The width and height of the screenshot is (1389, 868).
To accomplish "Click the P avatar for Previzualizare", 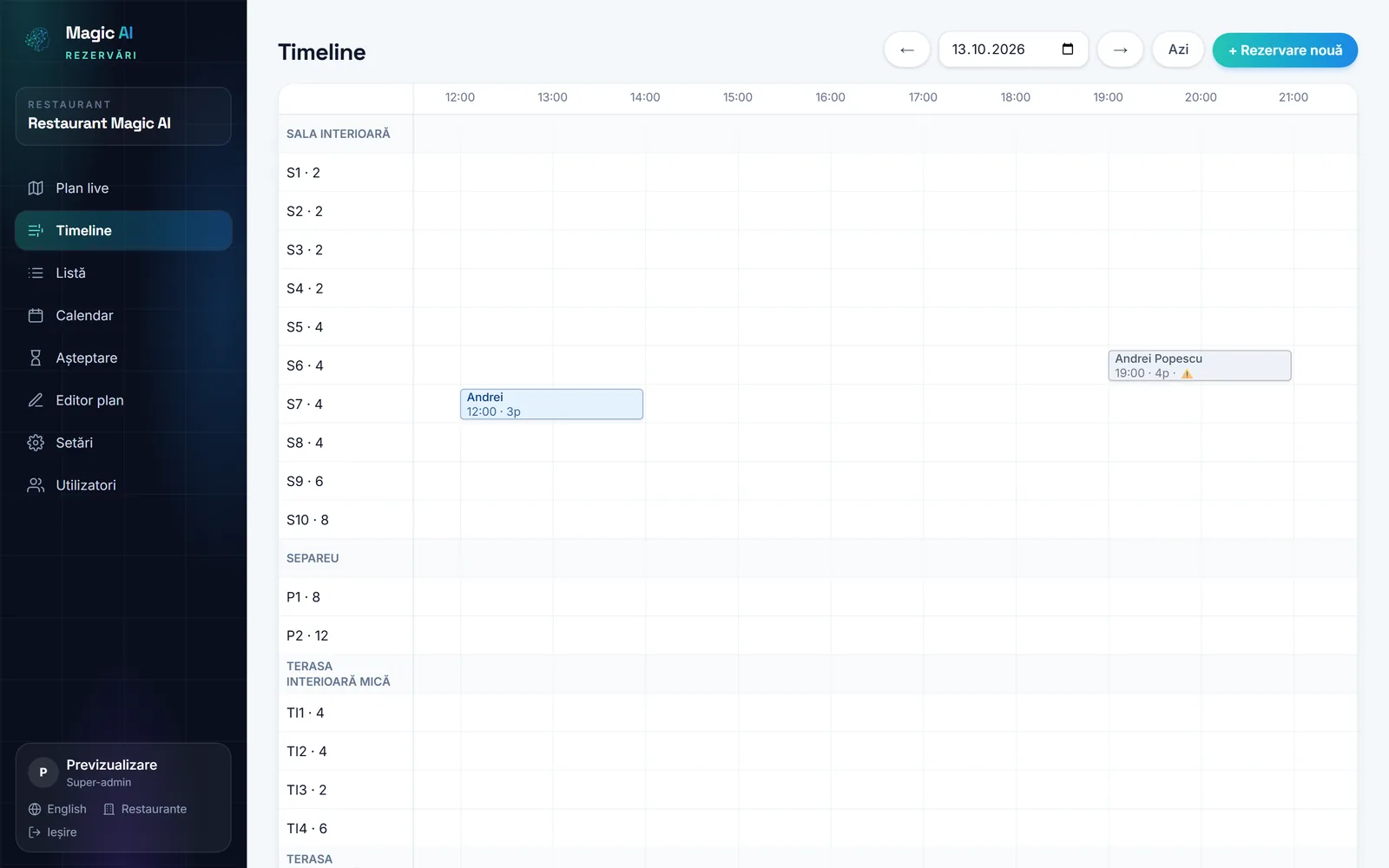I will [x=43, y=772].
